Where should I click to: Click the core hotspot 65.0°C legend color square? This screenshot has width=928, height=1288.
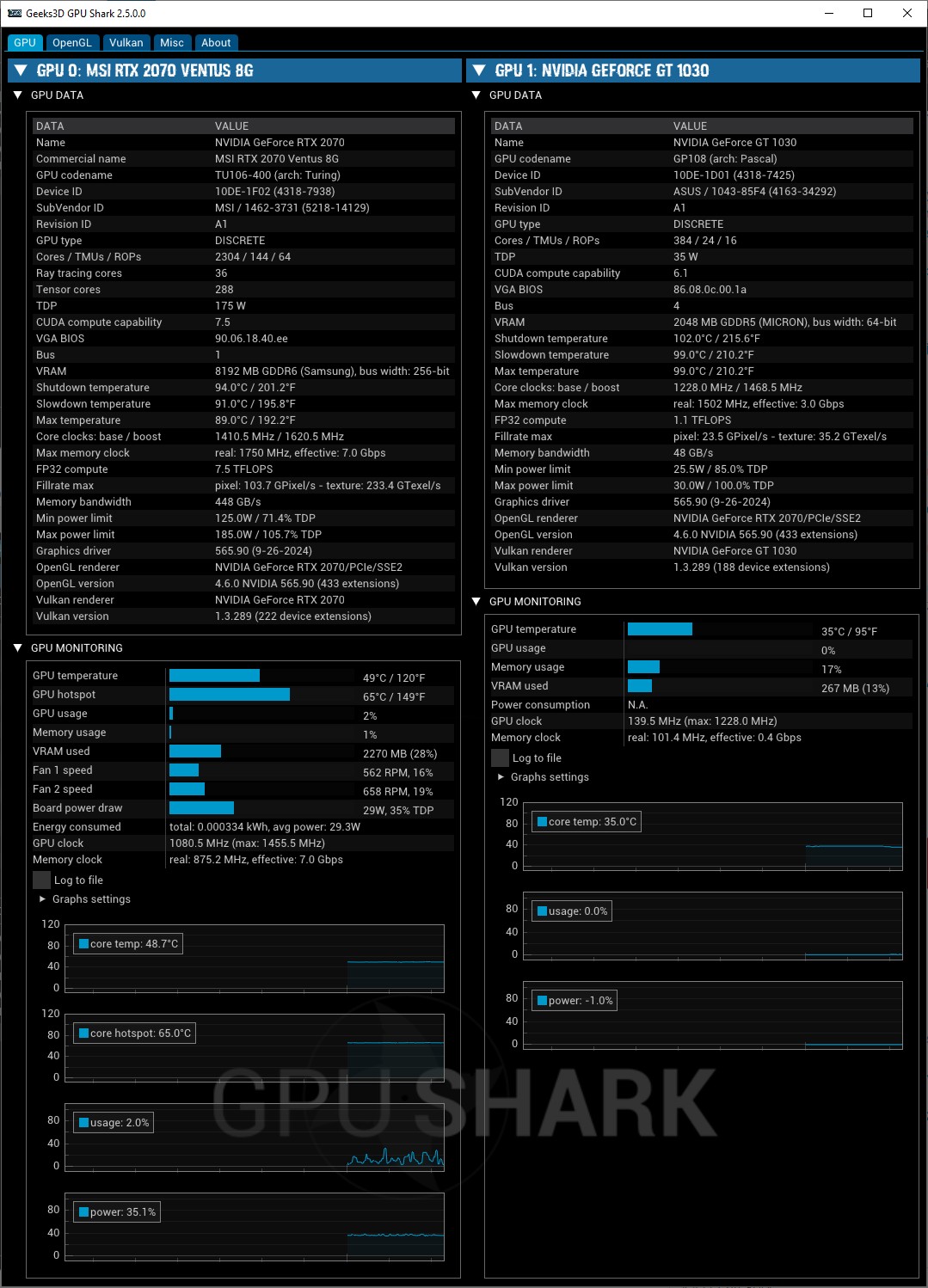pyautogui.click(x=84, y=1033)
